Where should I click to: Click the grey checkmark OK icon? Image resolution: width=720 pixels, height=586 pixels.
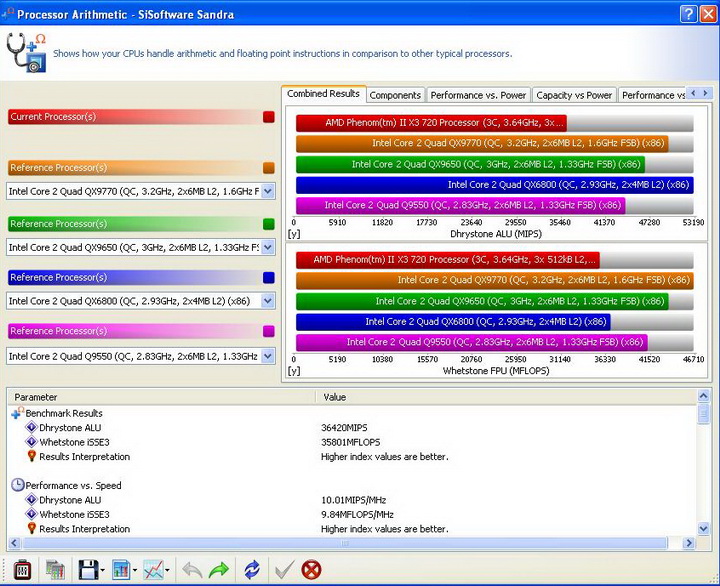click(x=285, y=570)
